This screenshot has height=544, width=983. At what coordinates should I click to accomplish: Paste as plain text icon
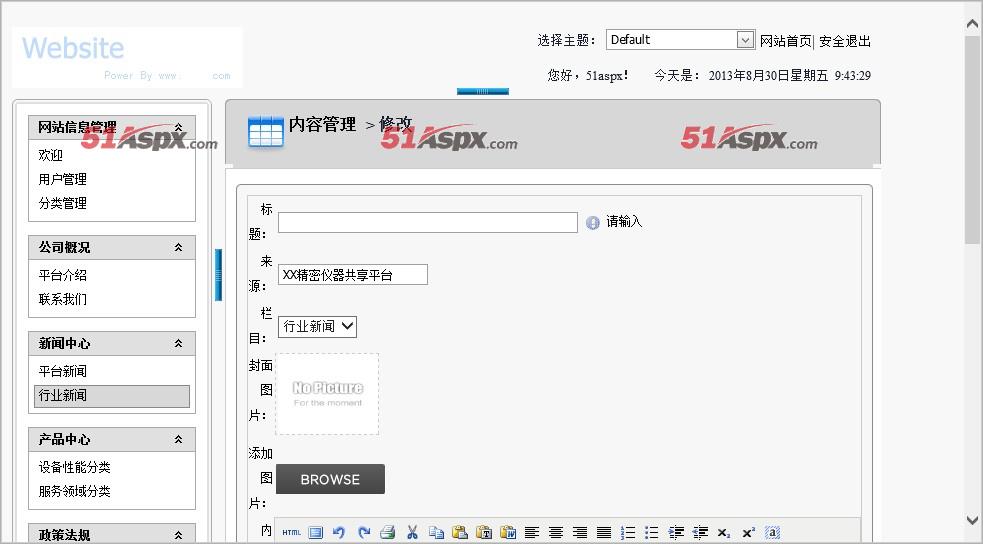484,533
